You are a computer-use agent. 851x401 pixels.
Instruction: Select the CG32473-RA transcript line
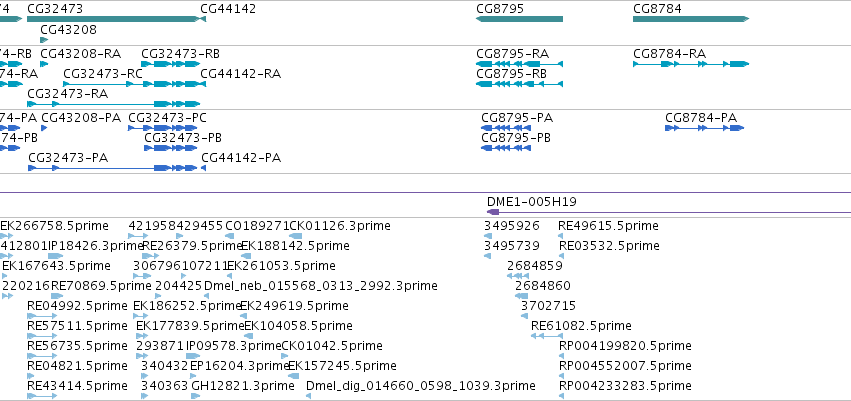click(113, 104)
